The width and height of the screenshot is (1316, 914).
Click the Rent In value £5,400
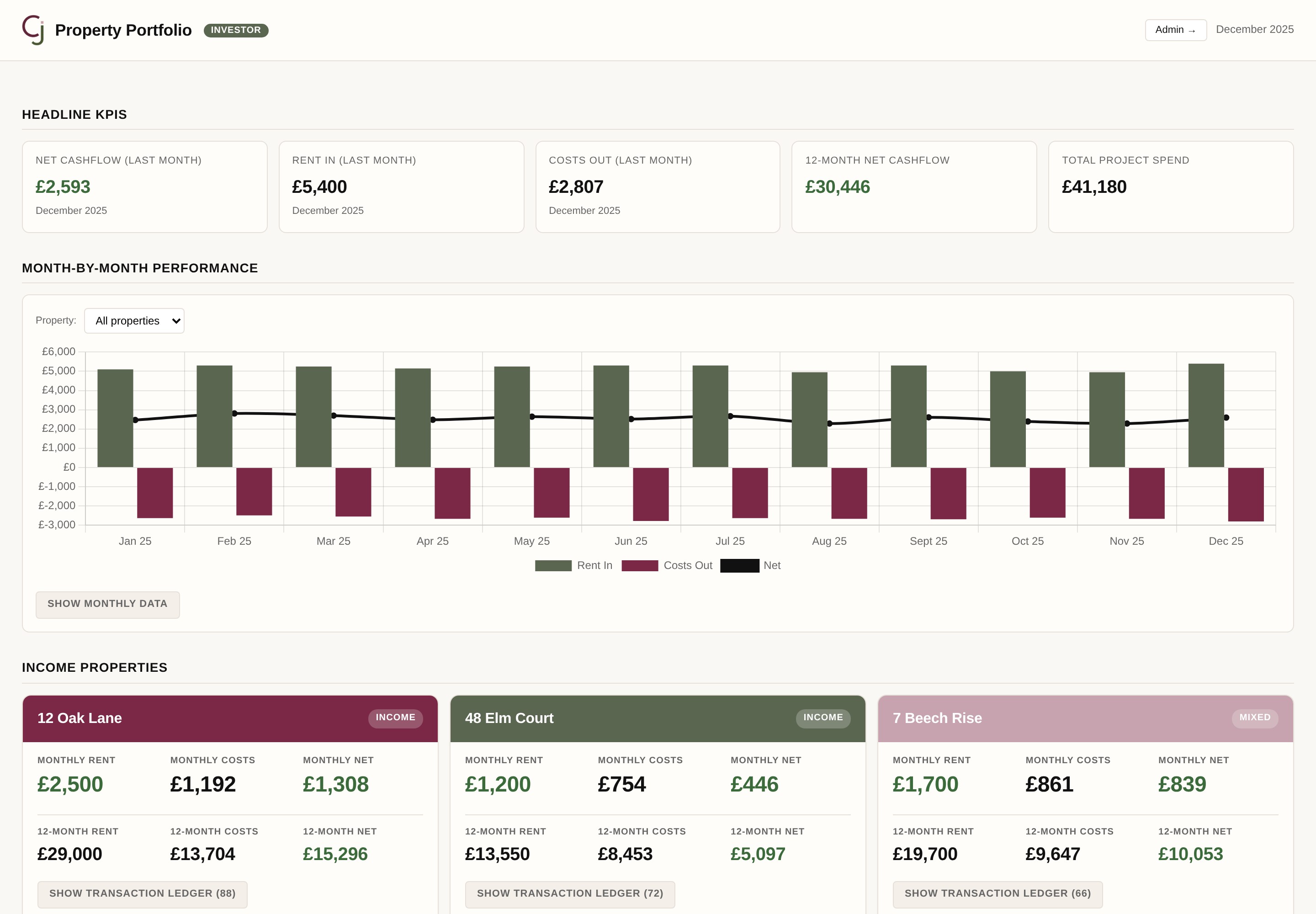click(319, 187)
